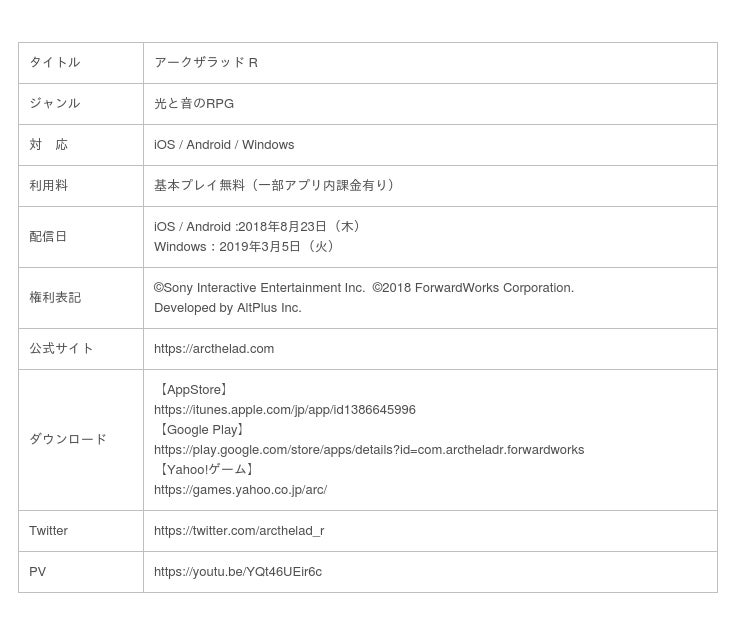Click the 【Yahoo!ゲーム】 heading

click(x=207, y=470)
